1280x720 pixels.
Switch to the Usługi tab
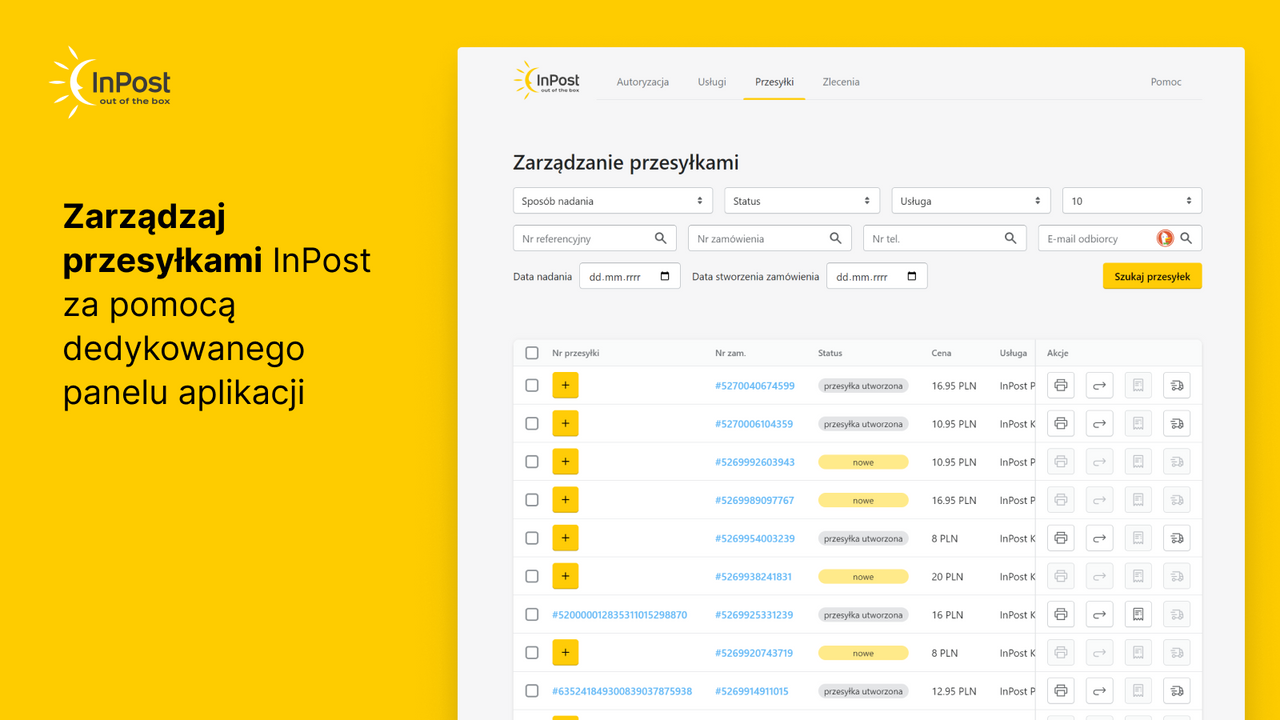712,82
